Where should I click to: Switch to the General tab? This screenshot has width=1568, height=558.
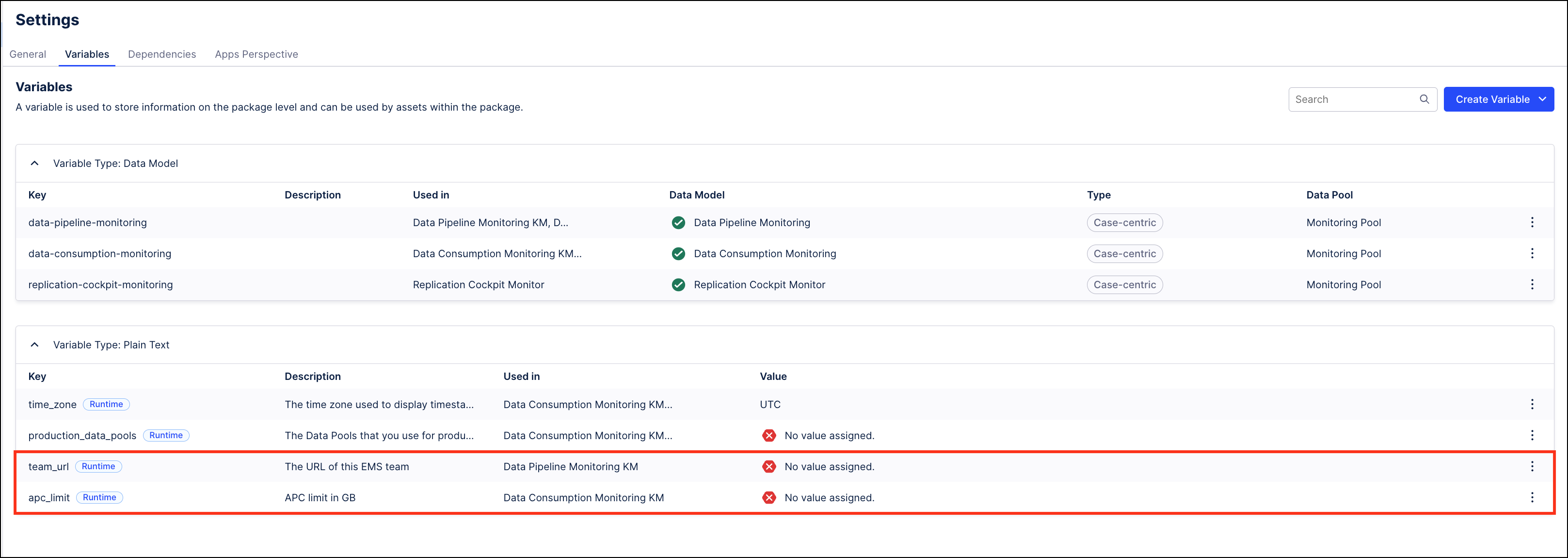28,54
